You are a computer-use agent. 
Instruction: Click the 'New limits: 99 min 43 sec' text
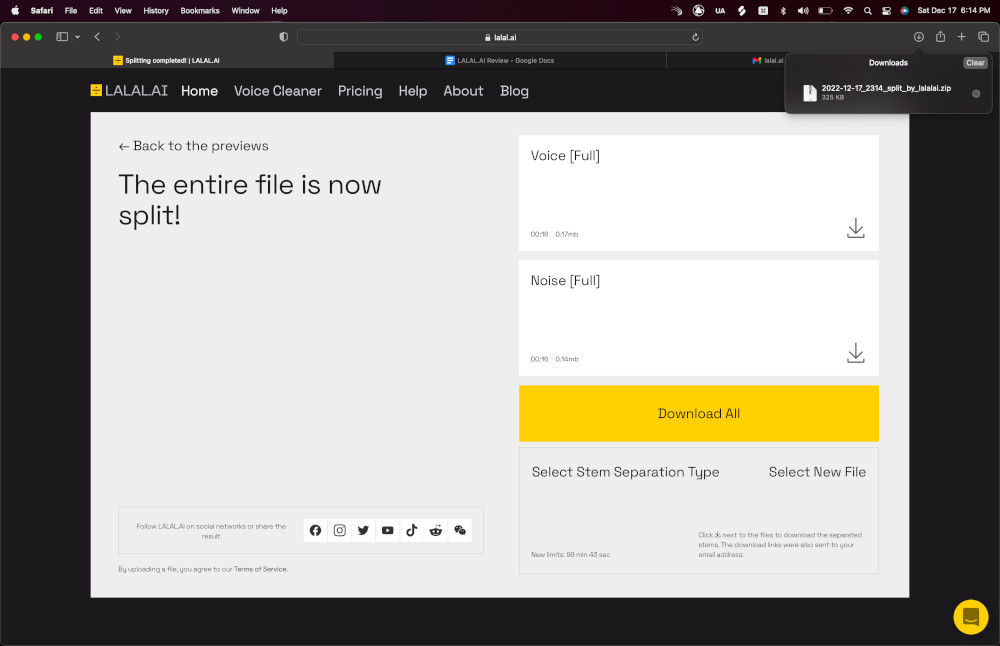[x=571, y=555]
